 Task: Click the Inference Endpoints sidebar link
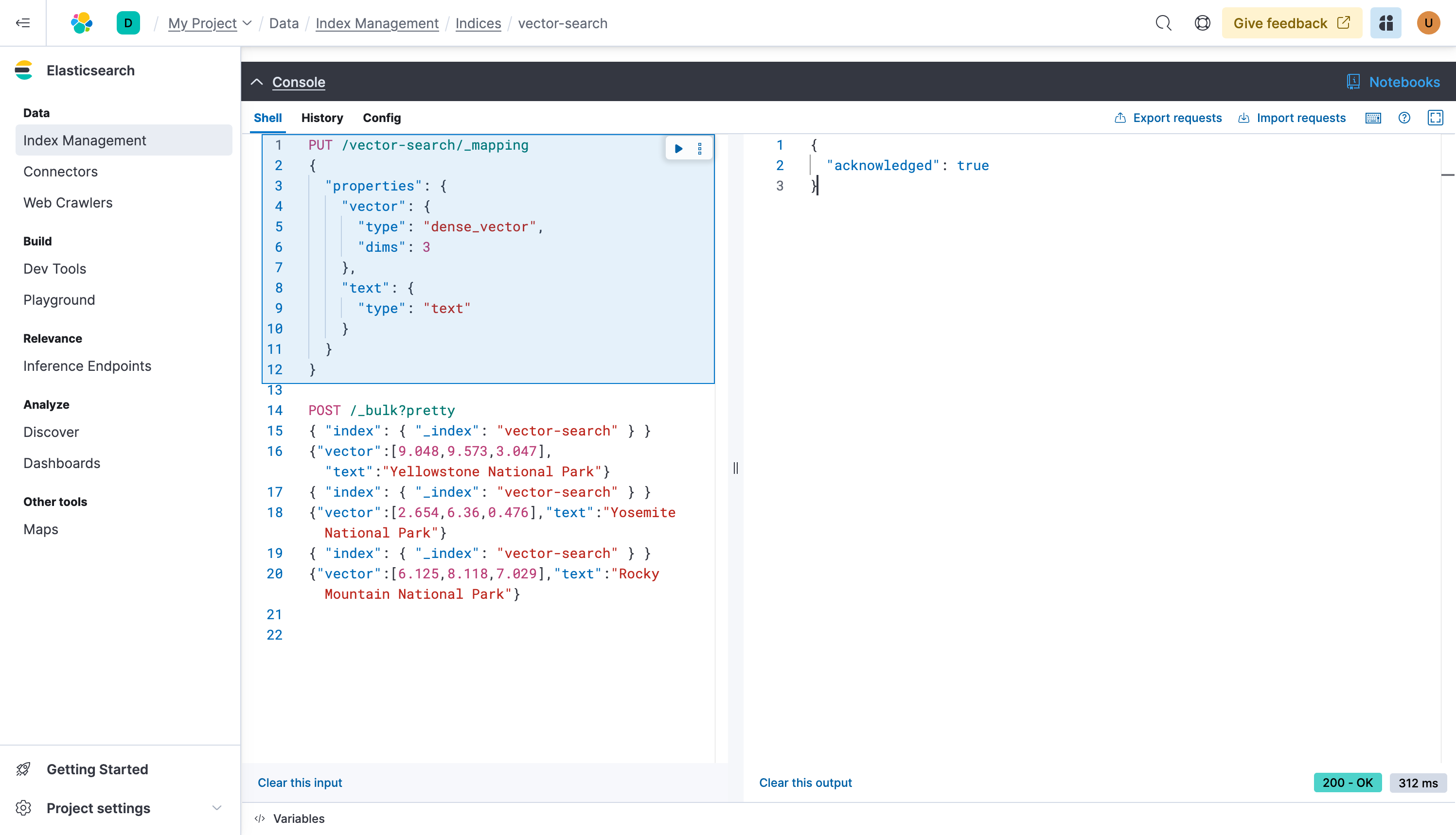coord(87,366)
